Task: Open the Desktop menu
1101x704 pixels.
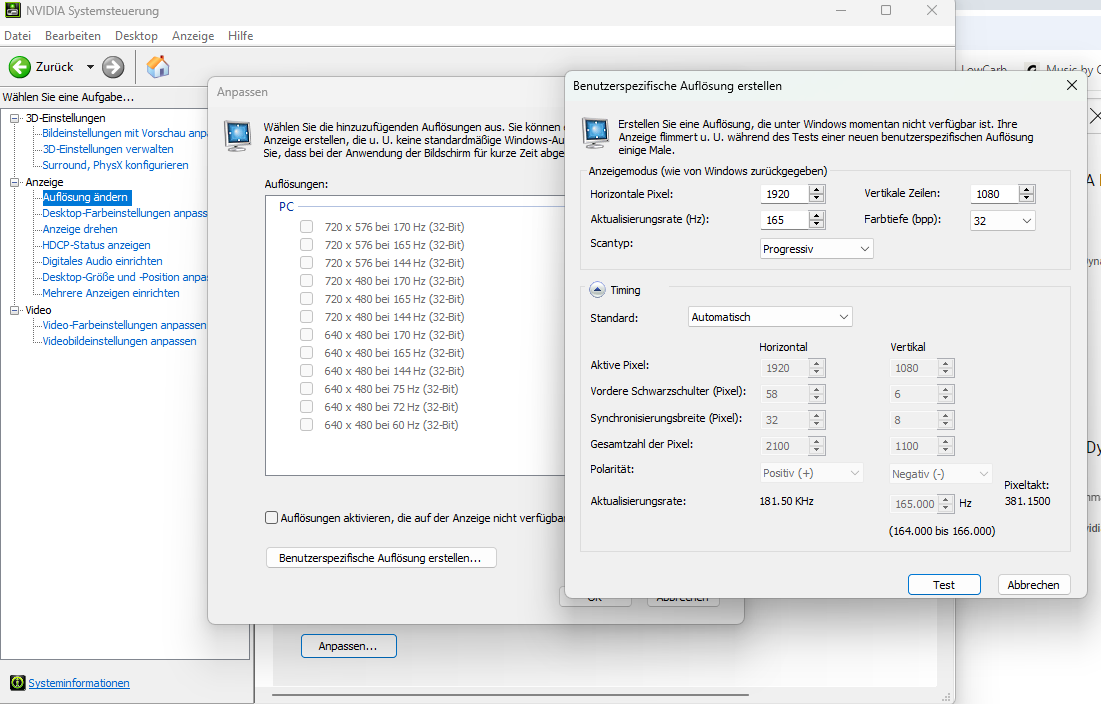Action: point(136,35)
